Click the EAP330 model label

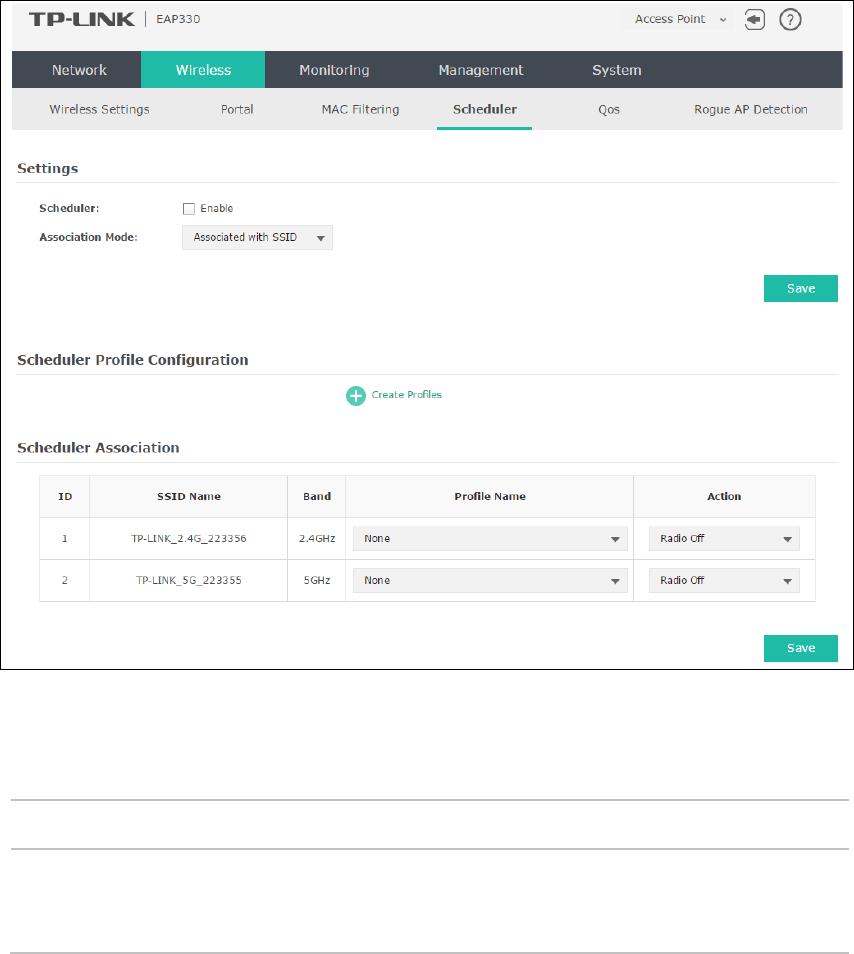tap(178, 19)
